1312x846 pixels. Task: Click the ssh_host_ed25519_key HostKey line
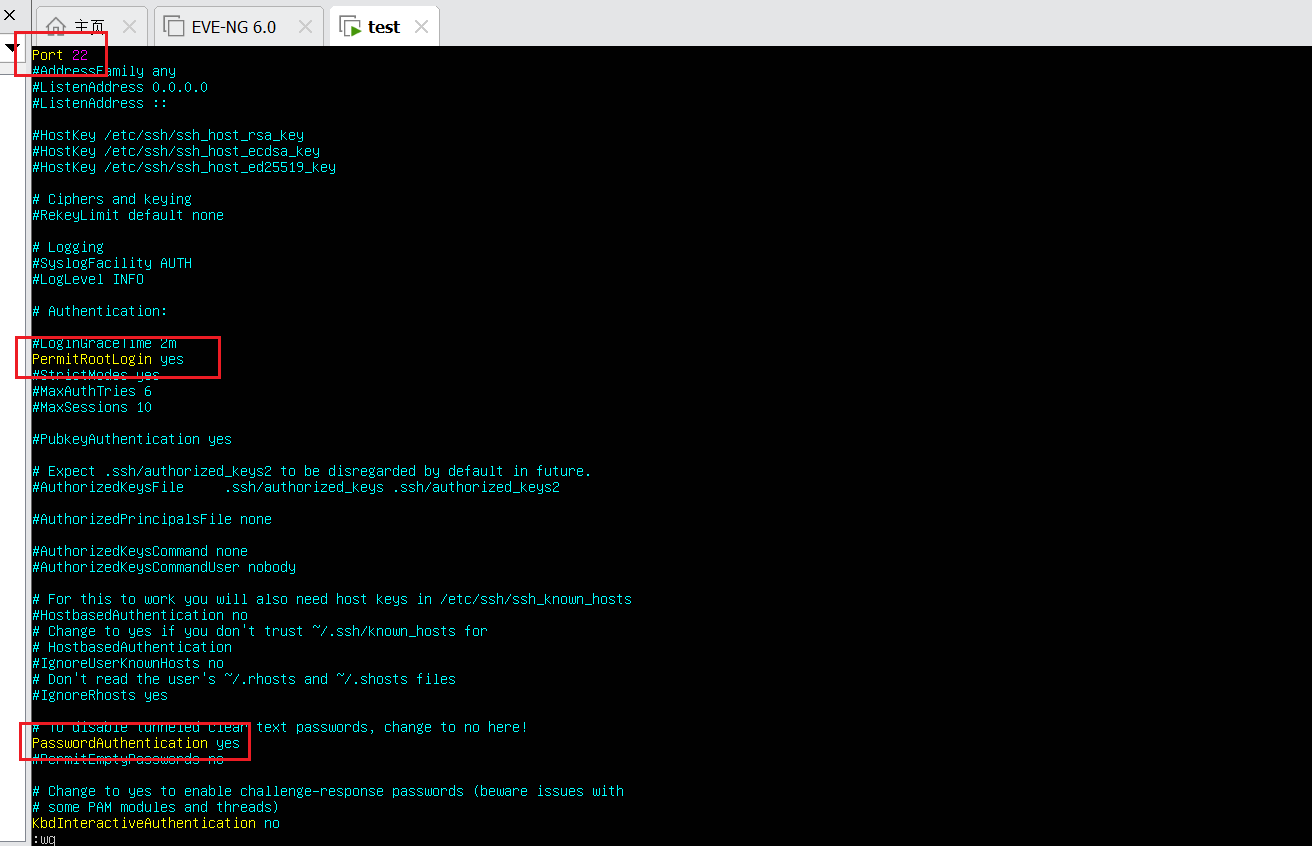point(184,167)
